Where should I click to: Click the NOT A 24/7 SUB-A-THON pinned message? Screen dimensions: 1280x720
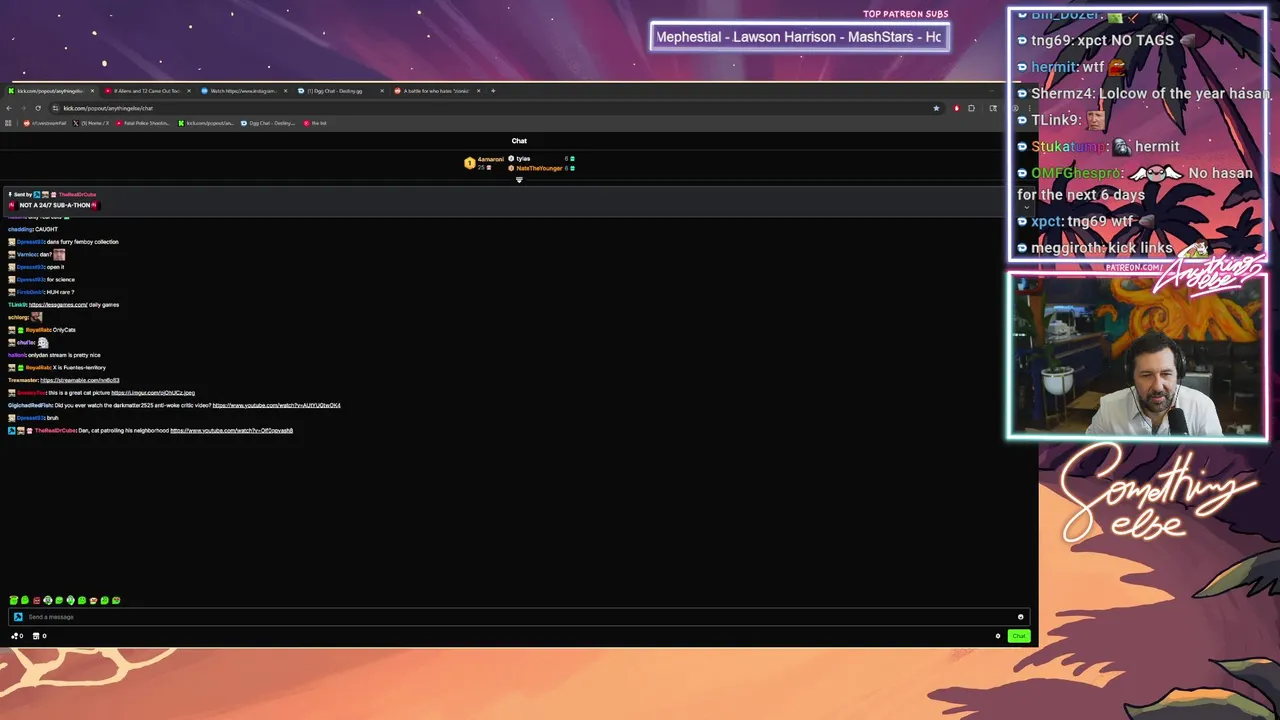[57, 205]
